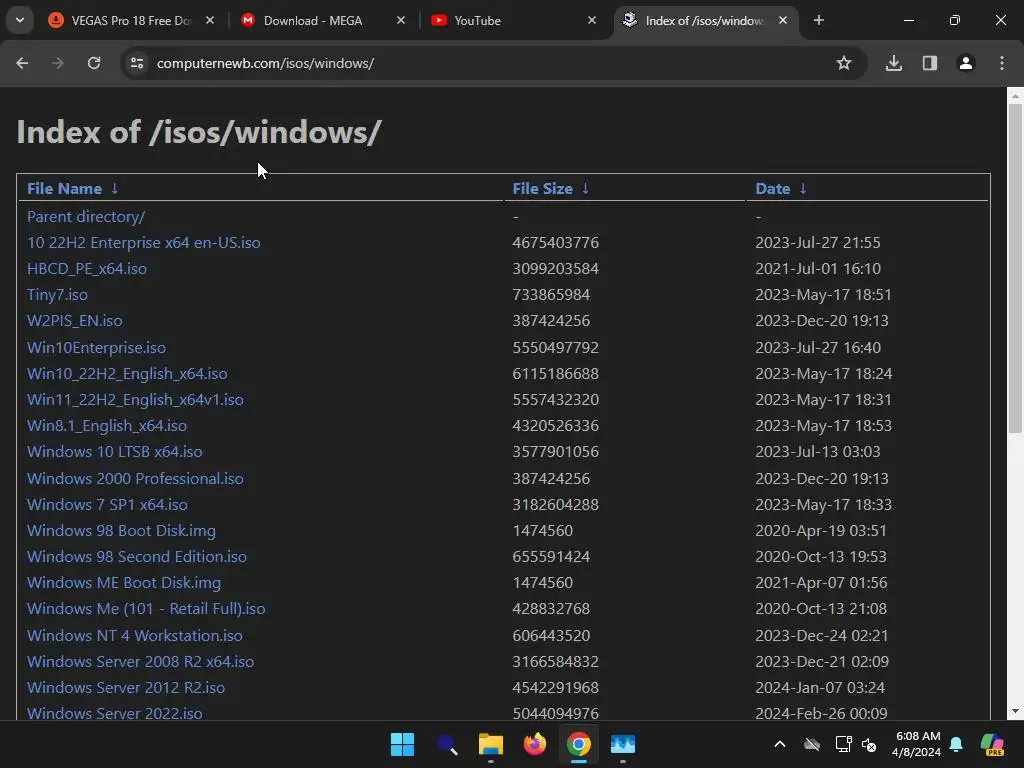Image resolution: width=1024 pixels, height=768 pixels.
Task: Download Win11_22H2_English_x64v1.iso
Action: (x=135, y=400)
